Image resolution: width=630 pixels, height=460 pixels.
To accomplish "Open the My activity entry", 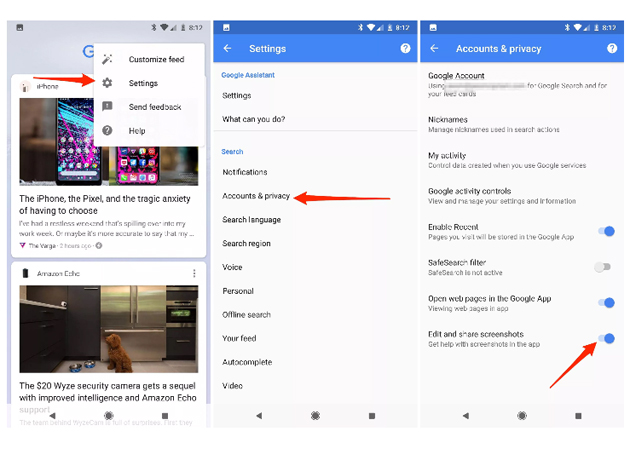I will point(448,160).
